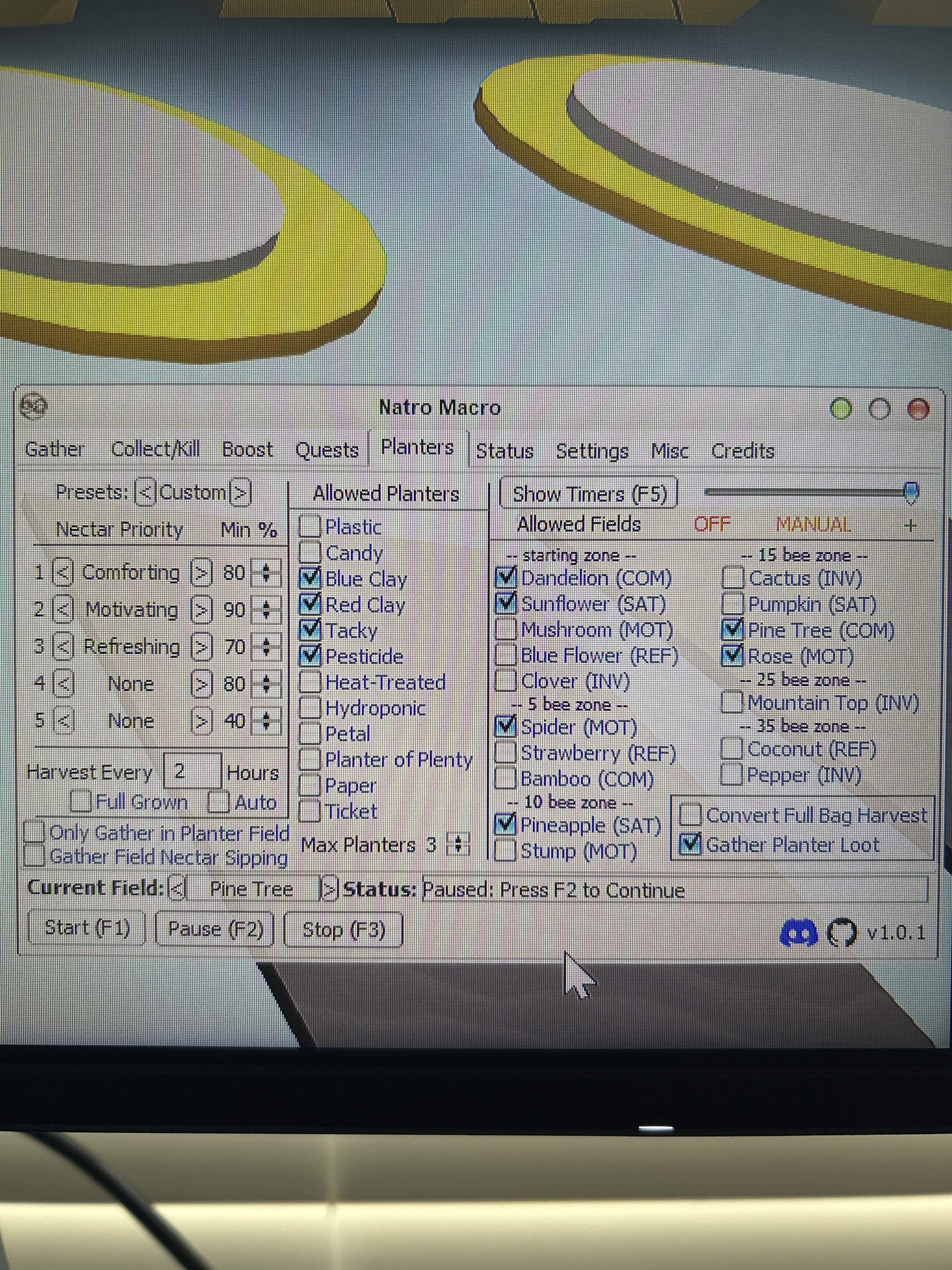Adjust Motivating min percent spinner
The height and width of the screenshot is (1270, 952).
[266, 610]
